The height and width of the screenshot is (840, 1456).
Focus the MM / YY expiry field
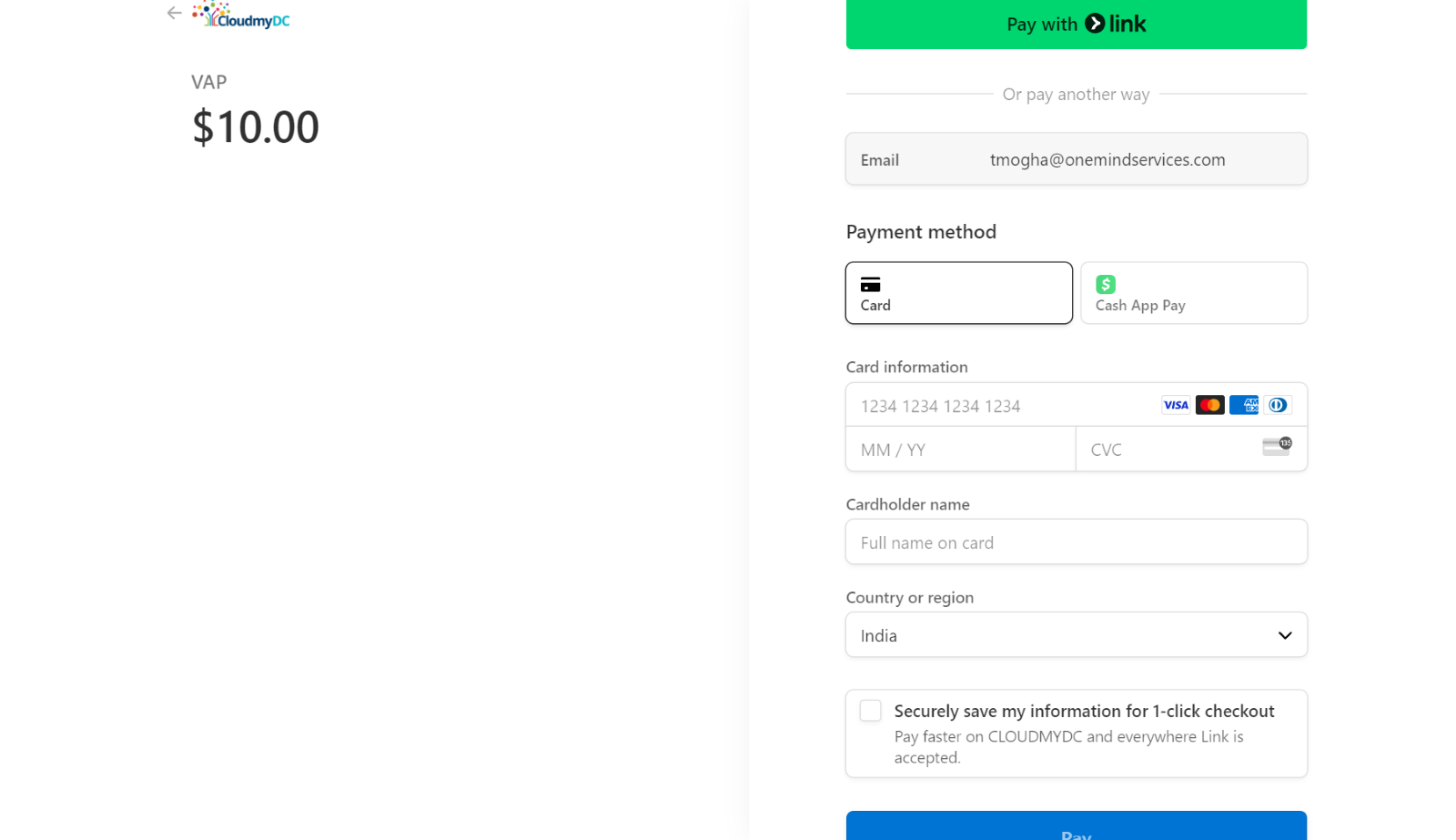tap(960, 450)
